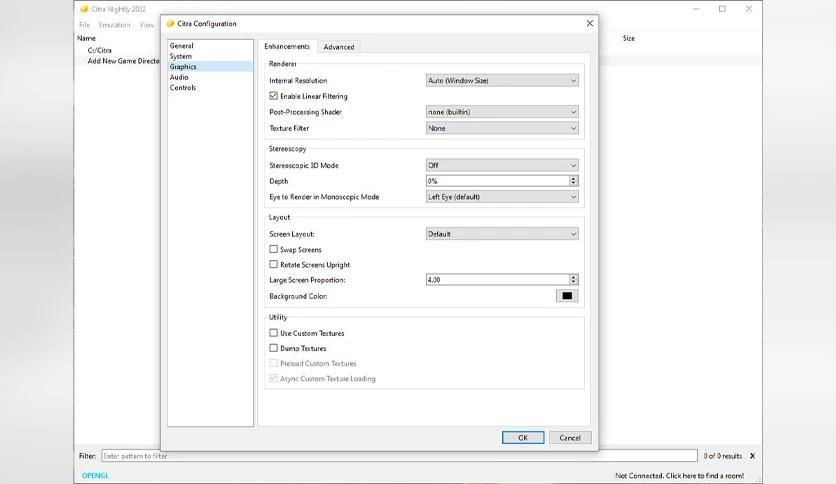Expand Eye to Render in Monoscopic Mode dropdown
The image size is (836, 484).
click(x=502, y=197)
